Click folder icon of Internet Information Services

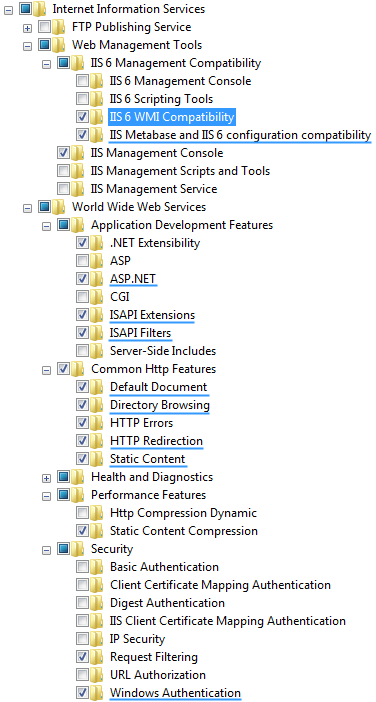(x=39, y=9)
